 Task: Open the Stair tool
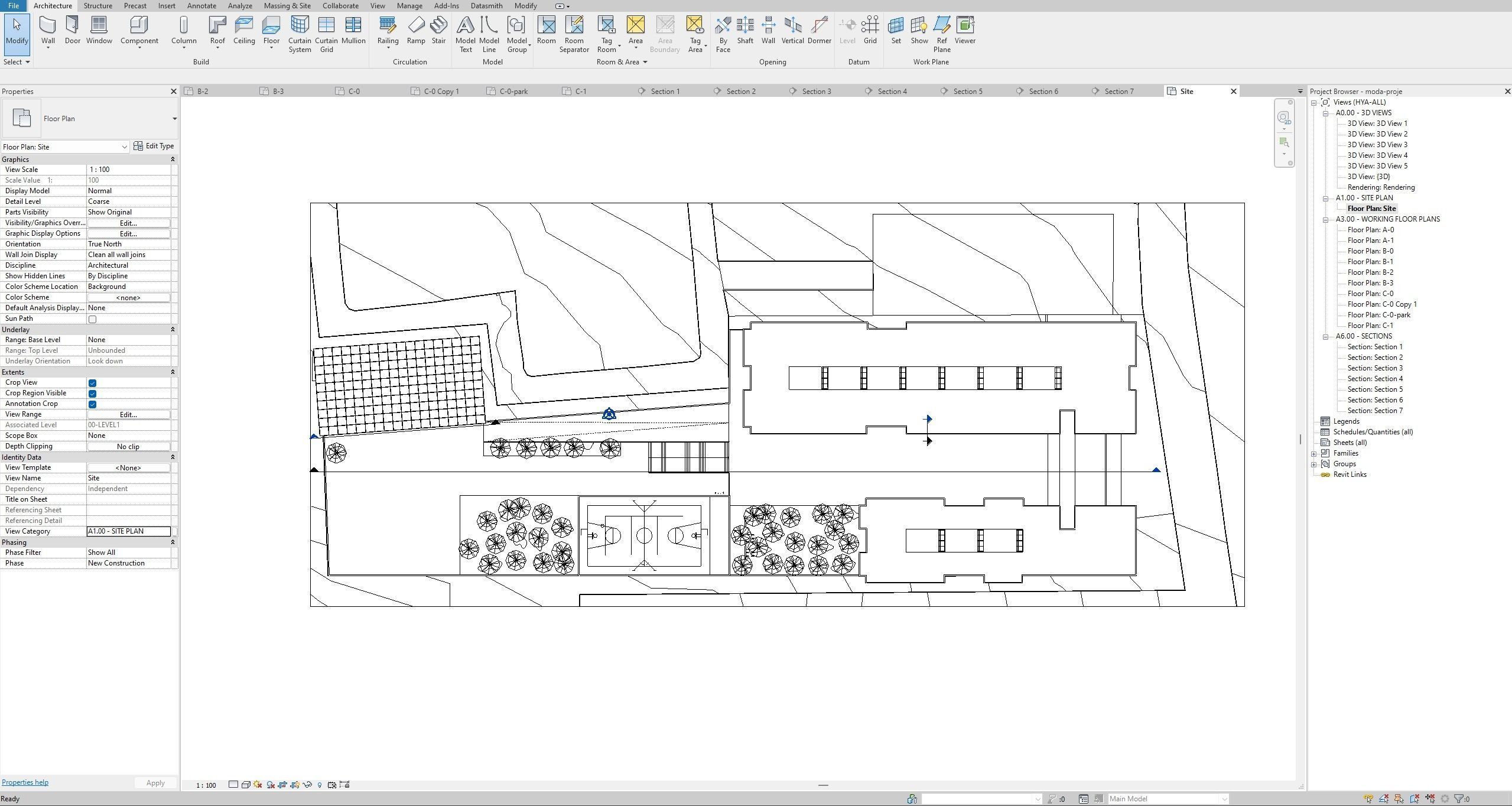(x=438, y=30)
